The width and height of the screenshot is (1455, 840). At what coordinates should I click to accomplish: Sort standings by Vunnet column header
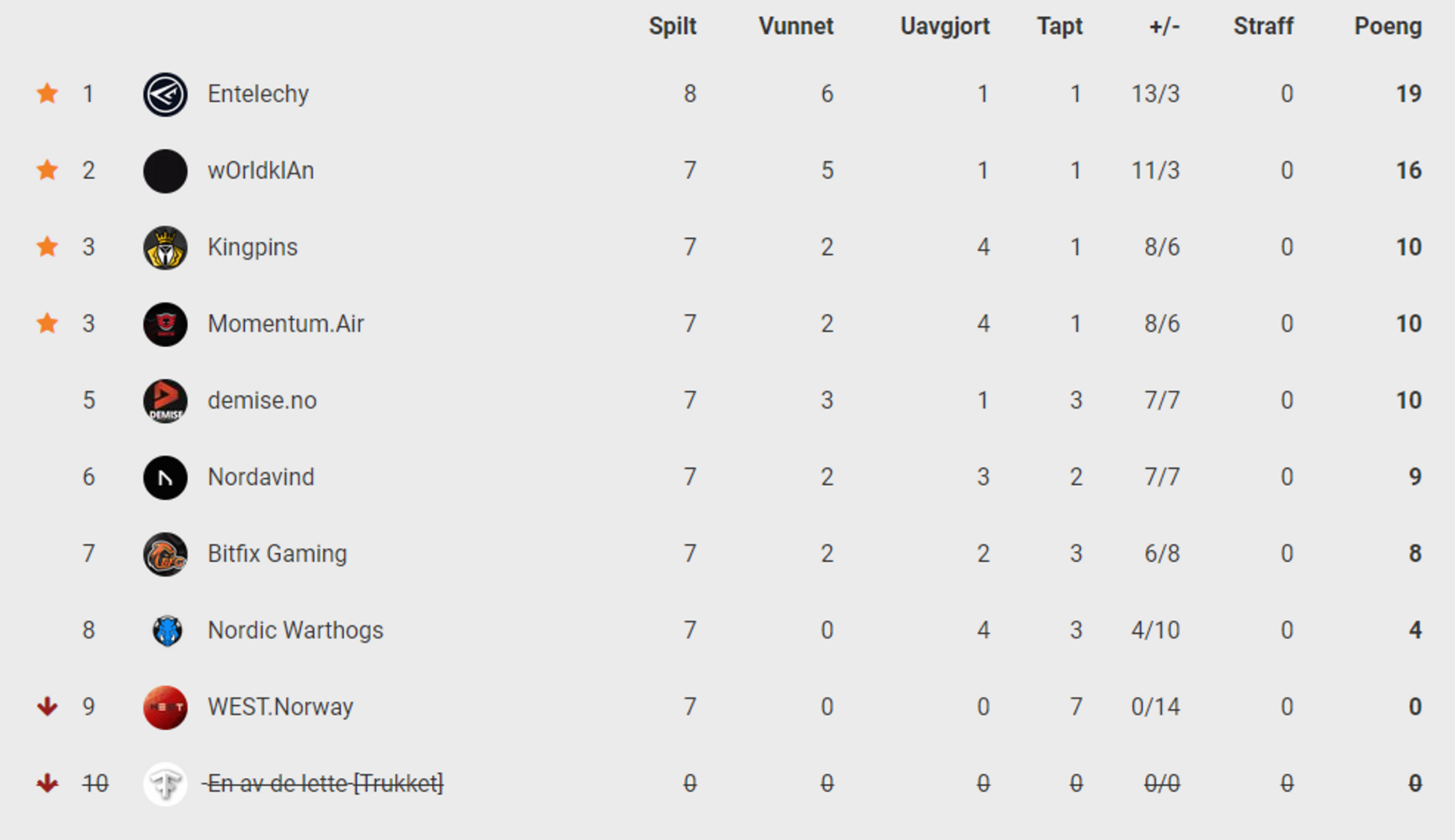click(796, 26)
